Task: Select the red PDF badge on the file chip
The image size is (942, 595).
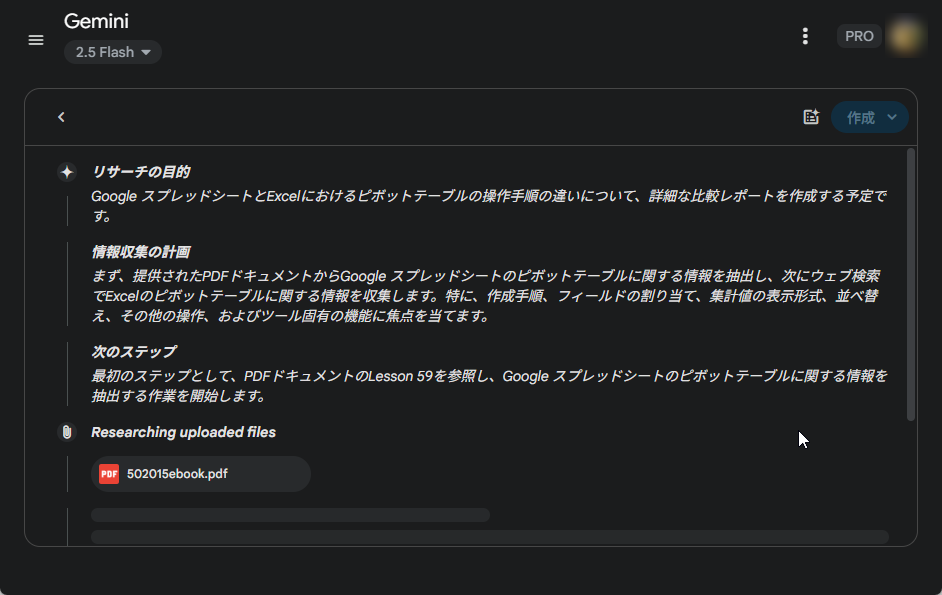Action: (110, 473)
